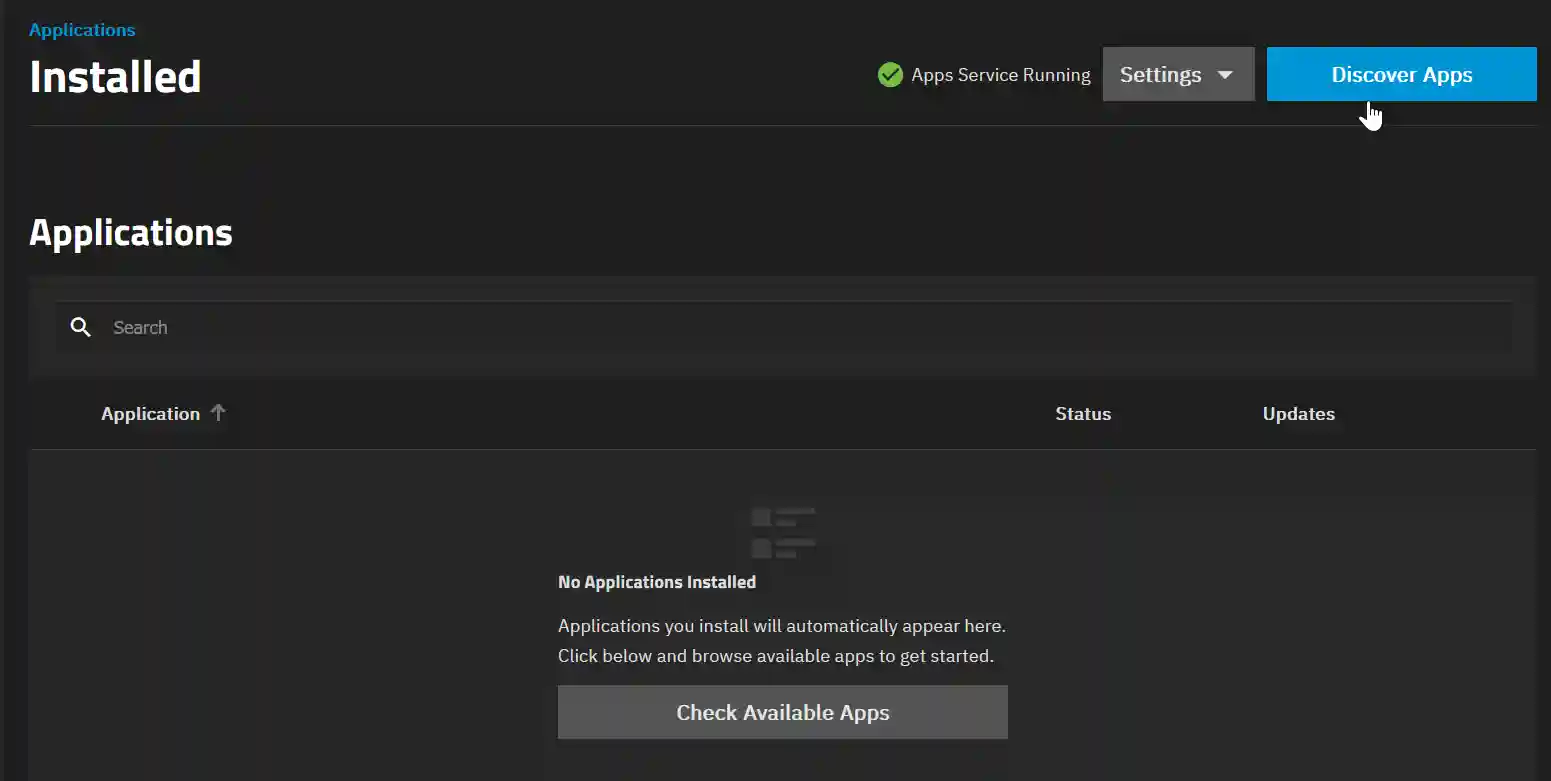This screenshot has width=1551, height=781.
Task: Click the Application column header
Action: tap(150, 413)
